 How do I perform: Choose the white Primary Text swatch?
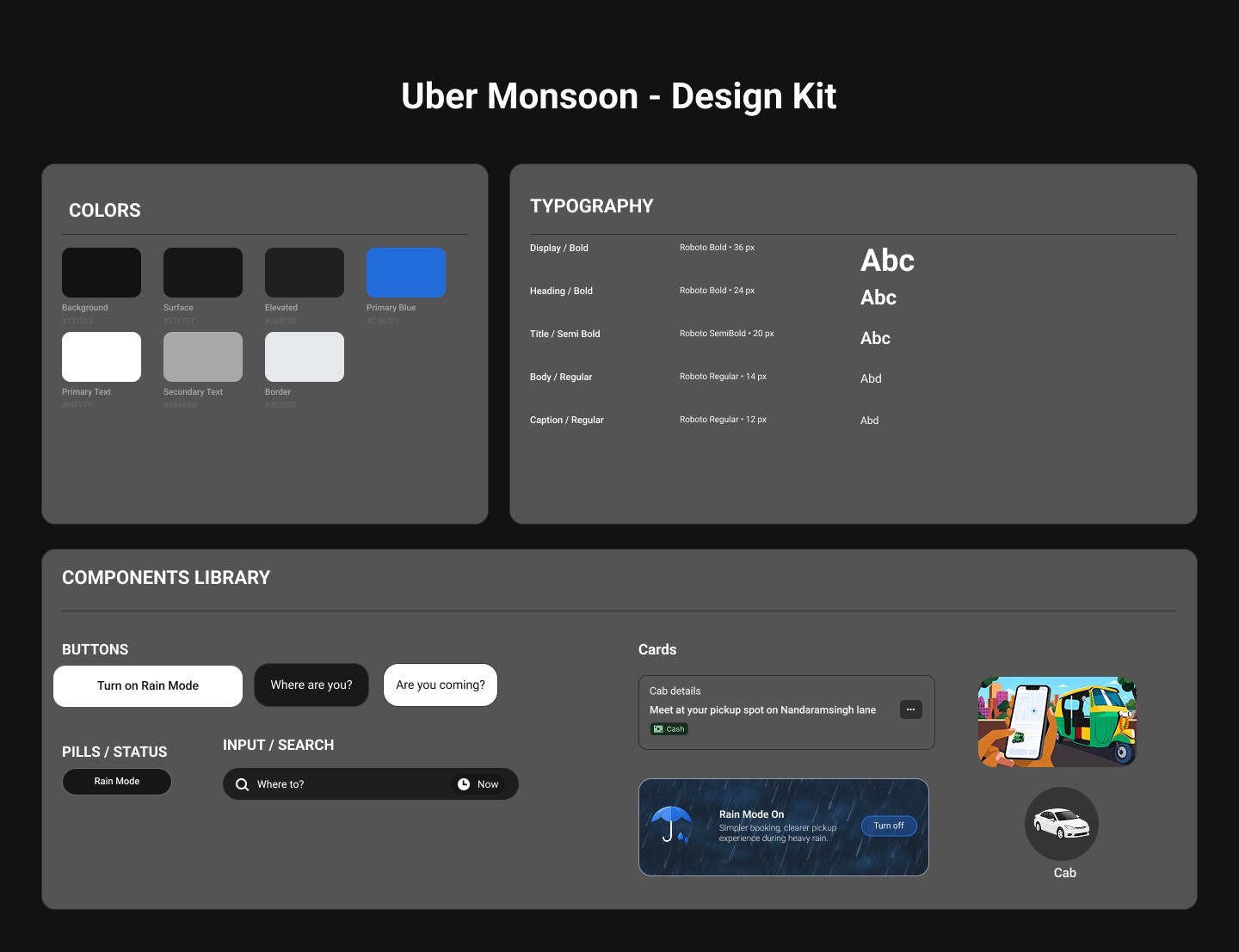(102, 357)
